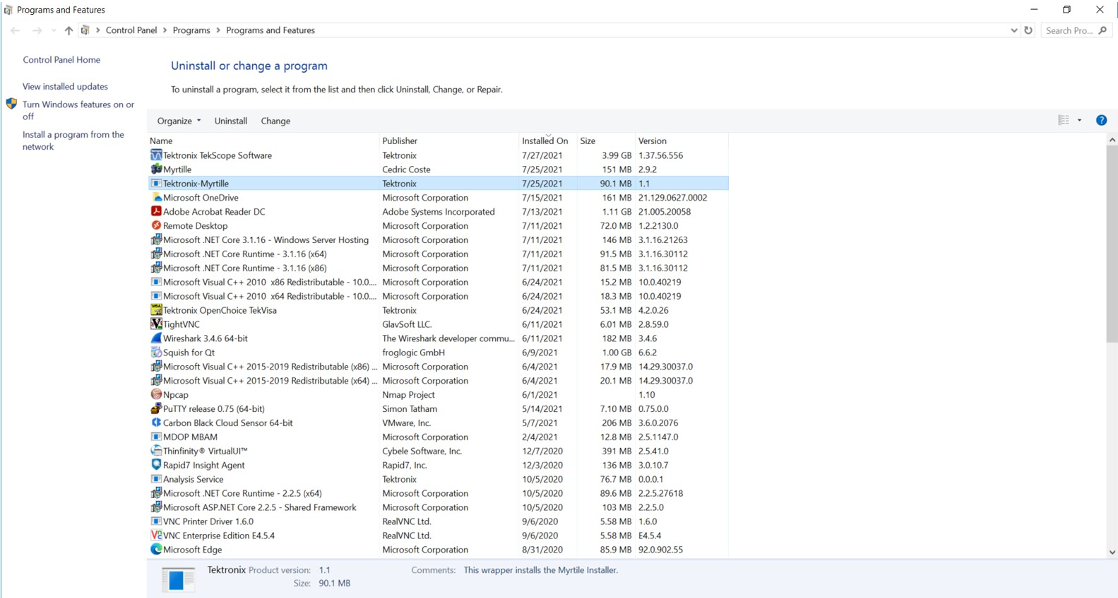The height and width of the screenshot is (598, 1118).
Task: Expand the breadcrumb chevron after Control Panel
Action: [164, 30]
